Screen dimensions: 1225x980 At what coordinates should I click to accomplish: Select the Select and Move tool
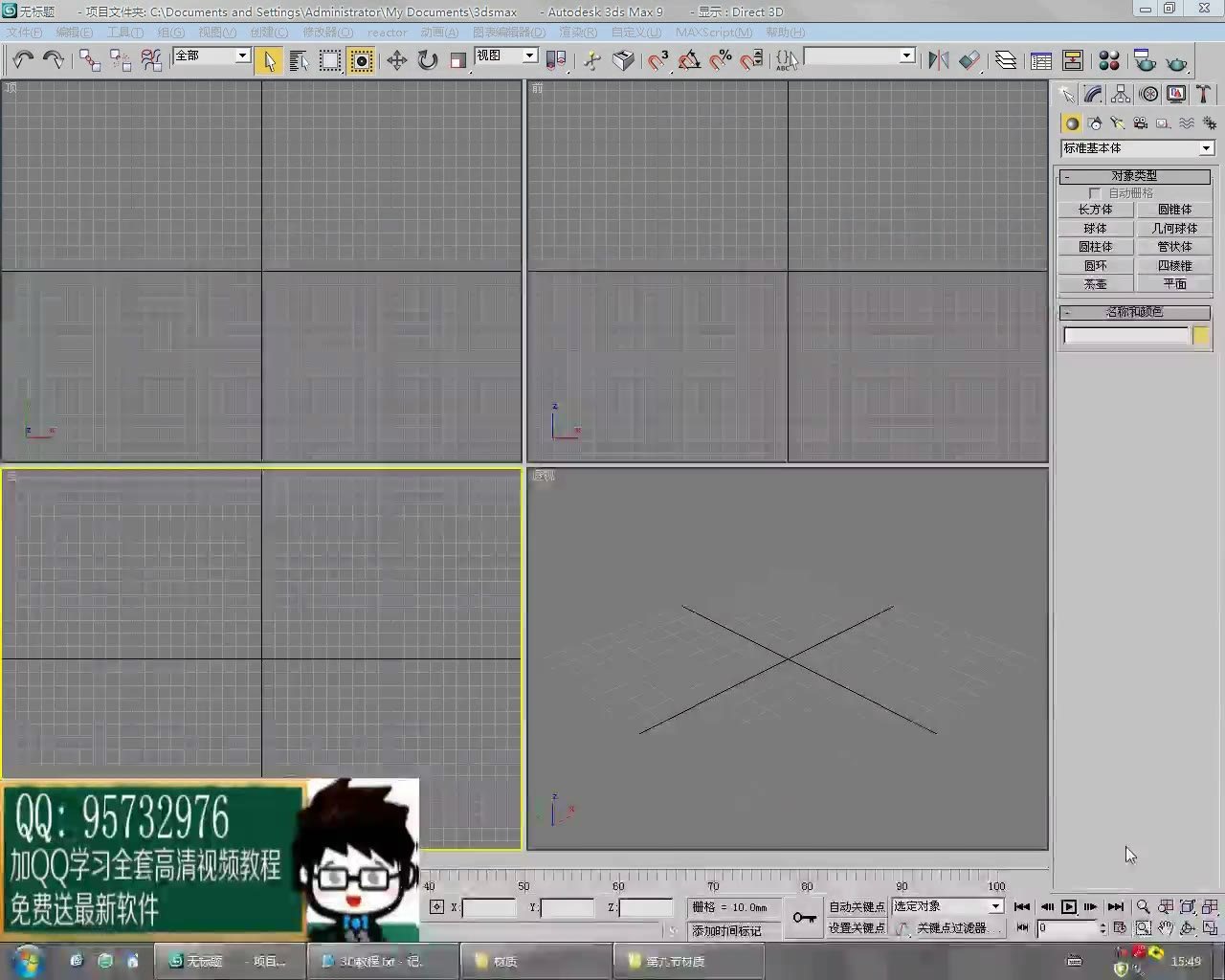click(396, 60)
